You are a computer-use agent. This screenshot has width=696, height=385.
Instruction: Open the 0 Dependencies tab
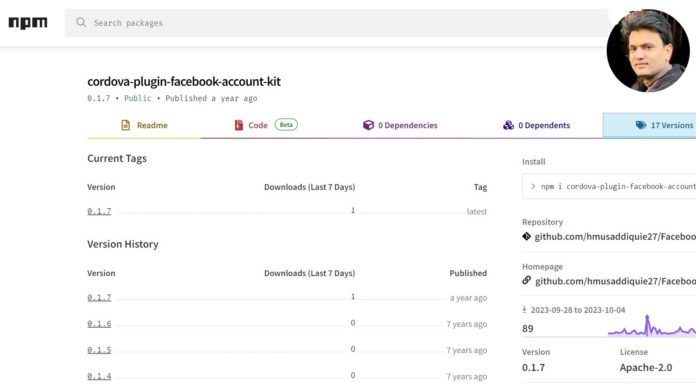click(400, 125)
